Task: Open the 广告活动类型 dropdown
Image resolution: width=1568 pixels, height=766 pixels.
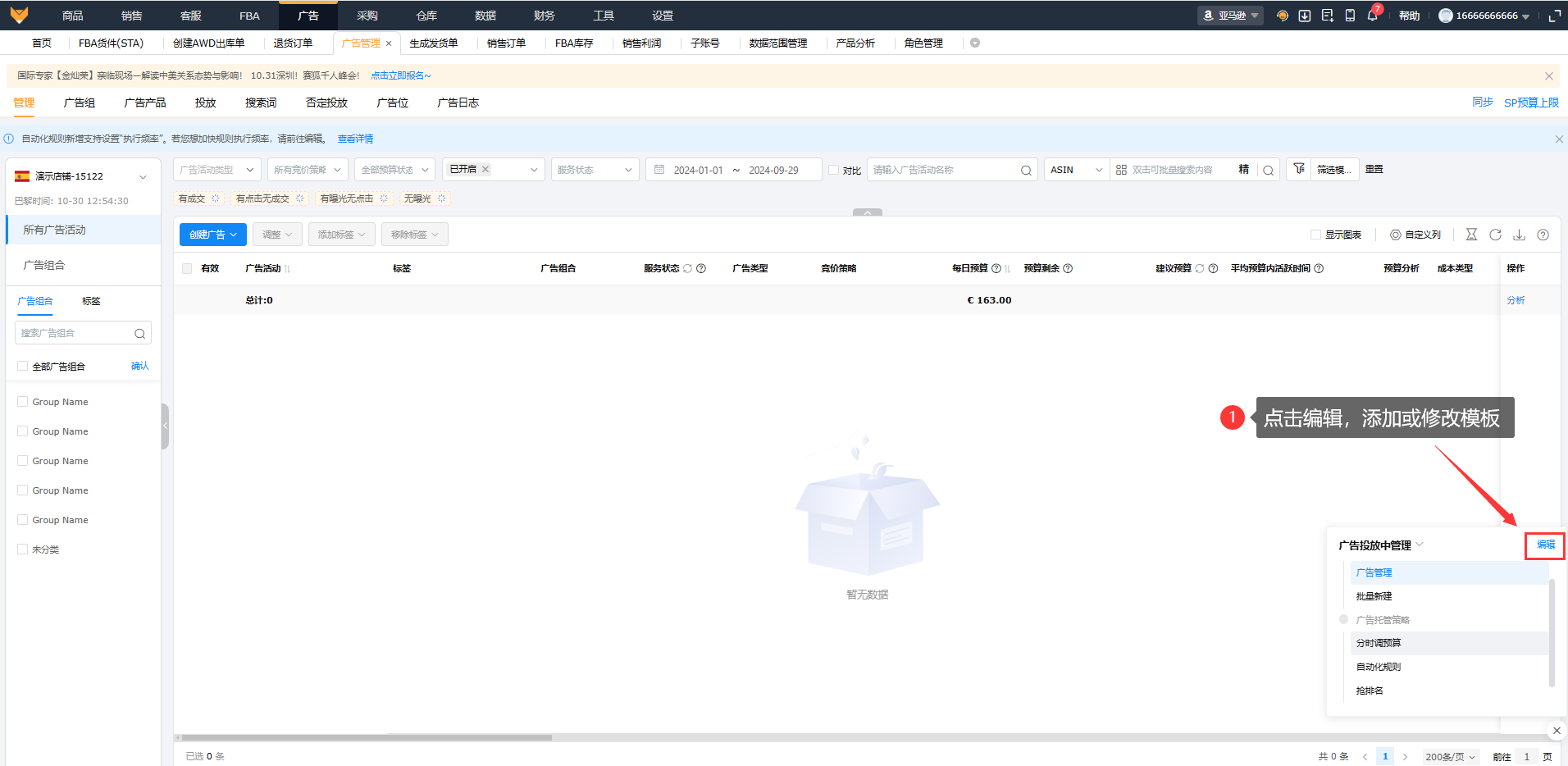Action: [x=217, y=170]
